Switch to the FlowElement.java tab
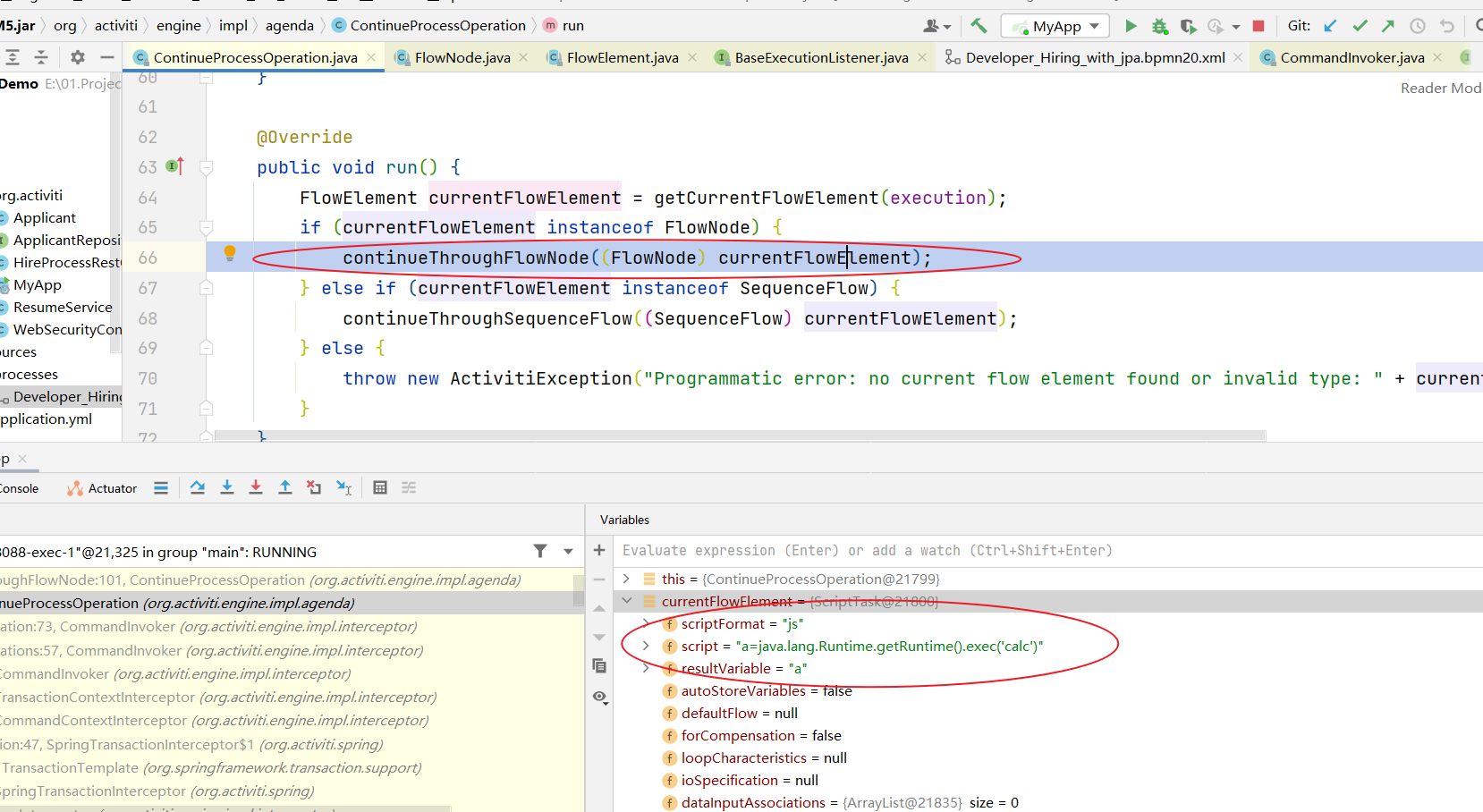 point(623,57)
